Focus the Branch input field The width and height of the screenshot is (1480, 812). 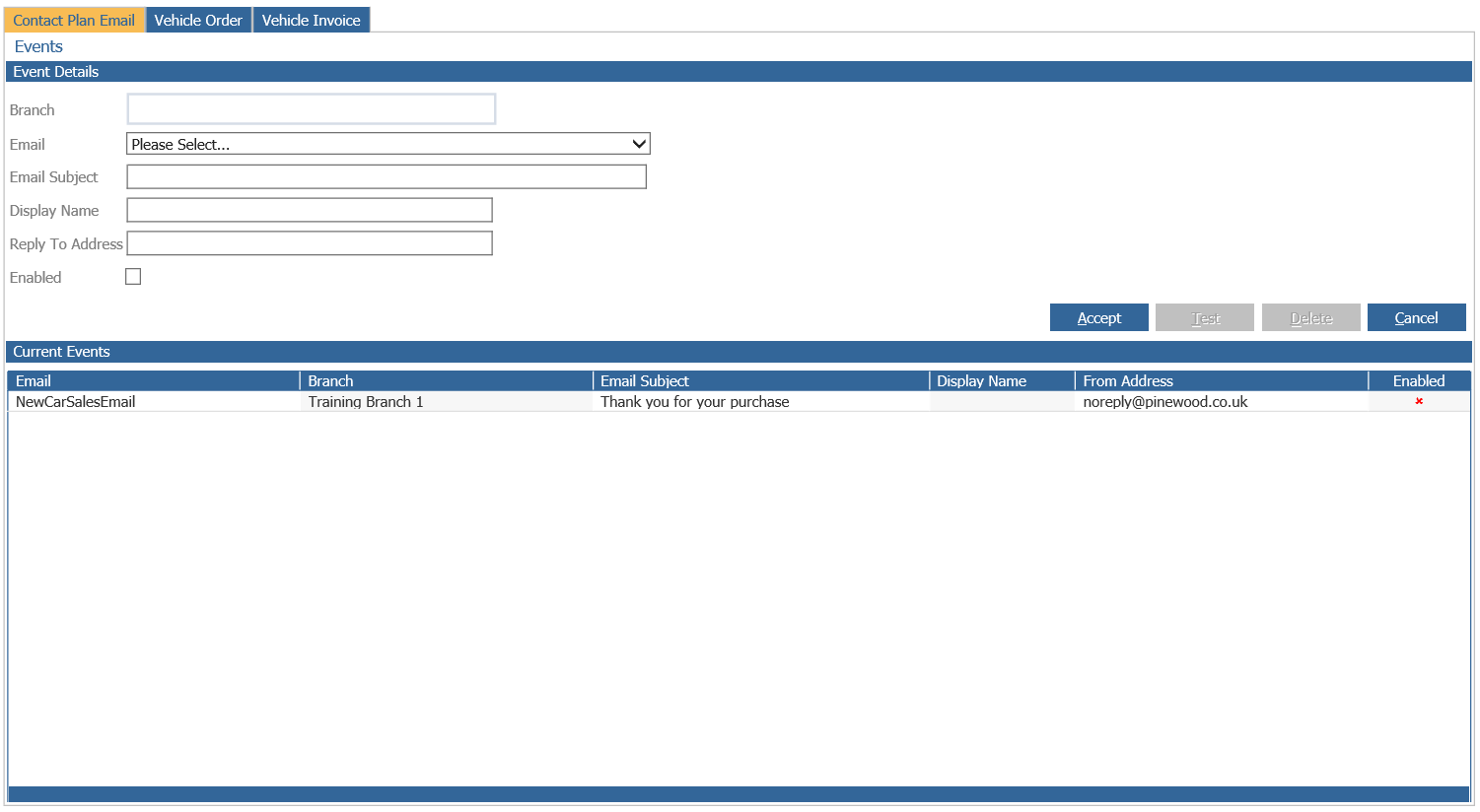point(312,109)
